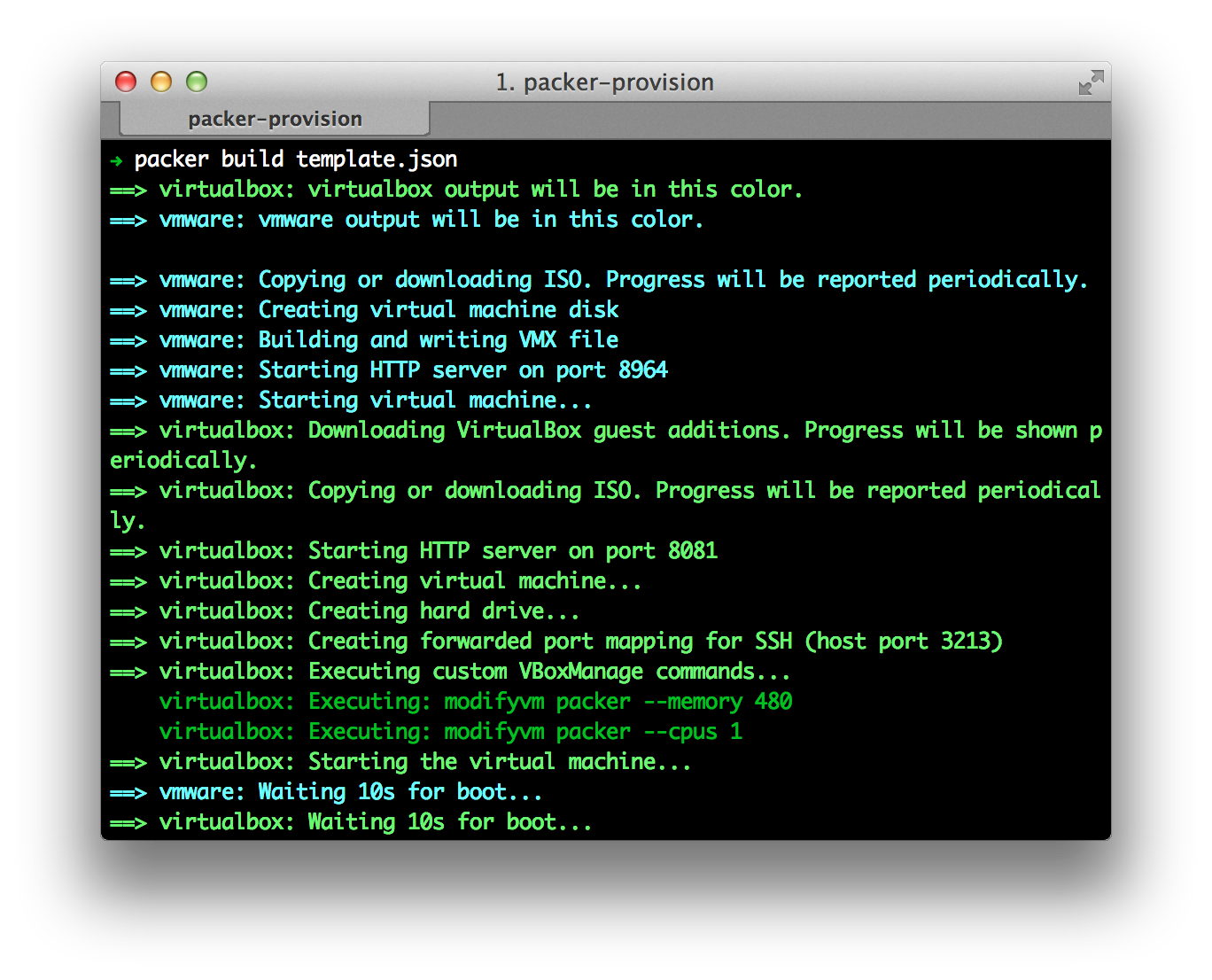Click the arrow beside virtualbox Waiting 10s line
The height and width of the screenshot is (980, 1212).
[128, 821]
